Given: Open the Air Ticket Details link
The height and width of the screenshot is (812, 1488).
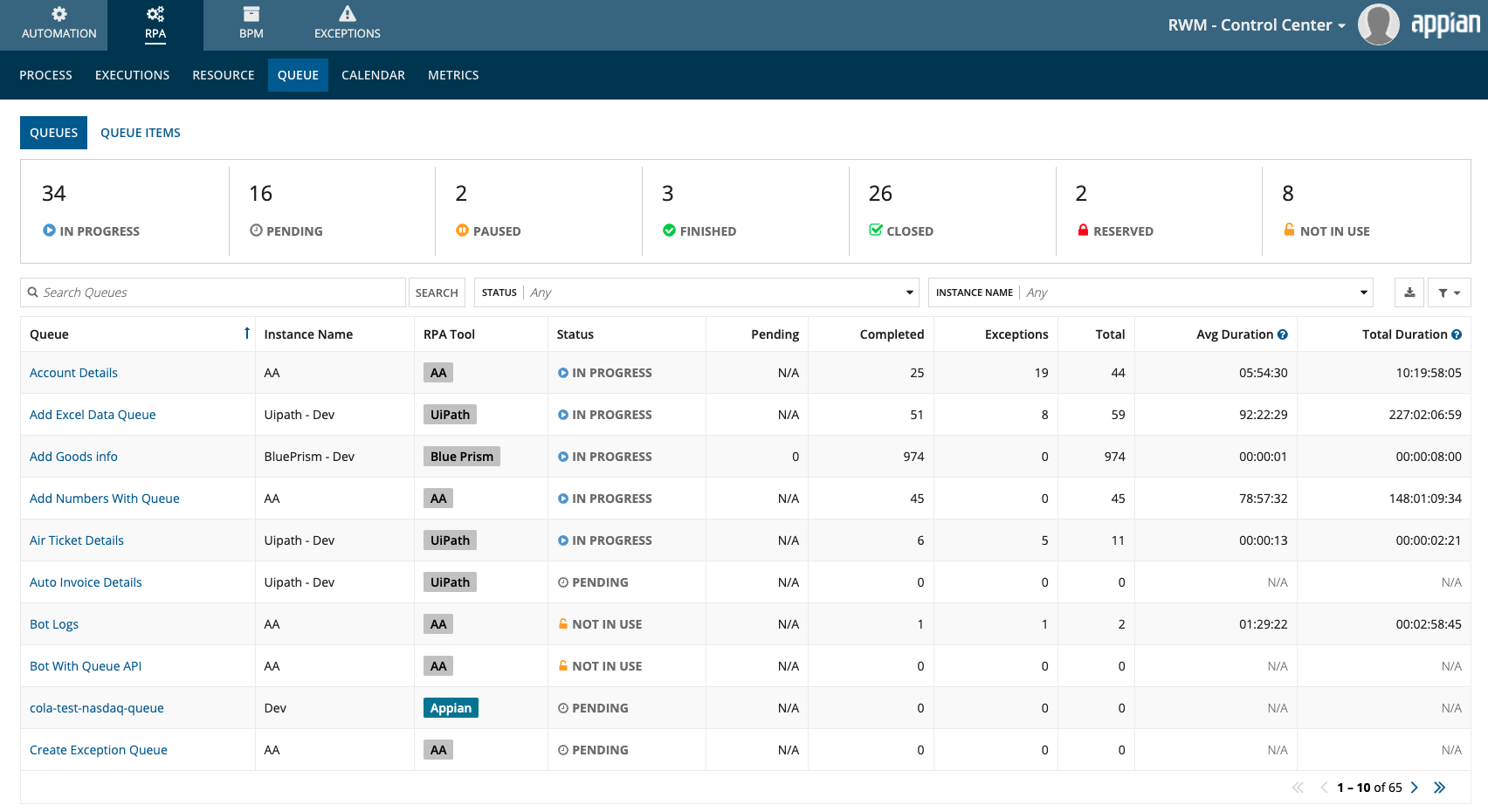Looking at the screenshot, I should click(77, 540).
